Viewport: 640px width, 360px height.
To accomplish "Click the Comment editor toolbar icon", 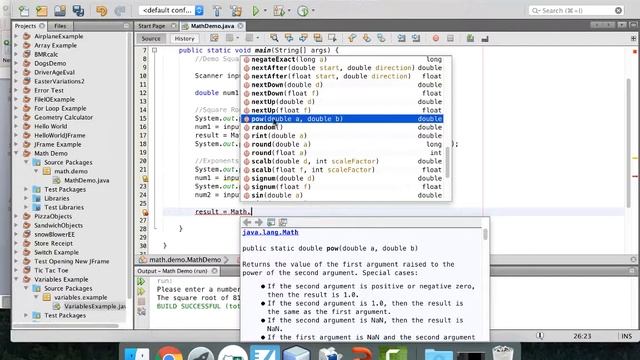I will [470, 38].
